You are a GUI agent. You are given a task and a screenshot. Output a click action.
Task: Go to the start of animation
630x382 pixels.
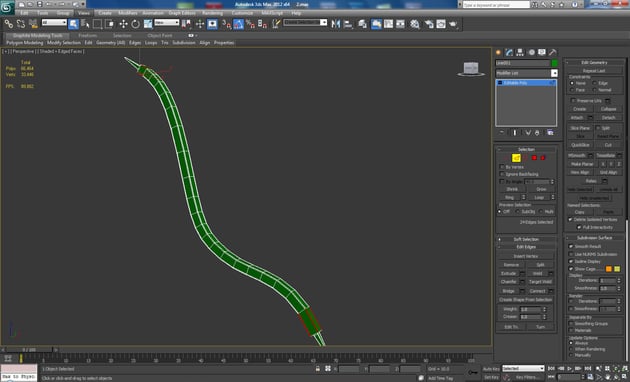click(x=551, y=368)
